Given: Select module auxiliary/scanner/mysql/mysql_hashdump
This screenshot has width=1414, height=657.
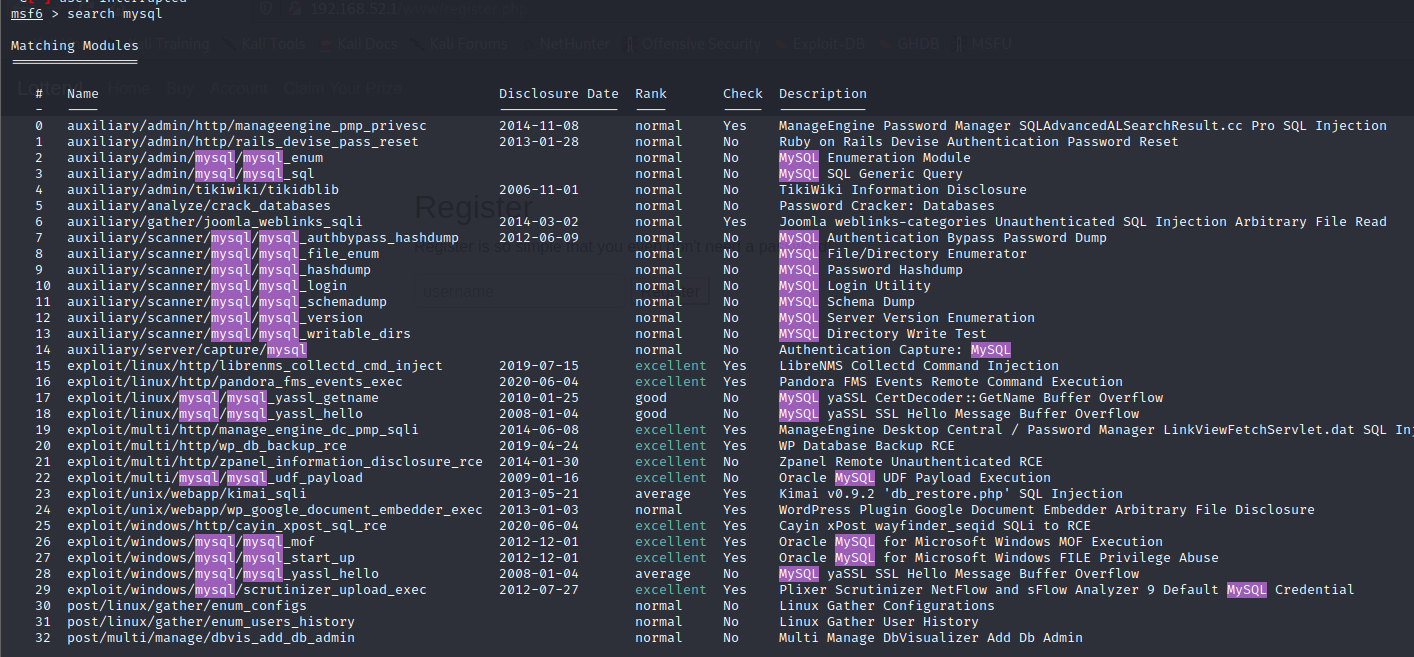Looking at the screenshot, I should click(x=219, y=270).
